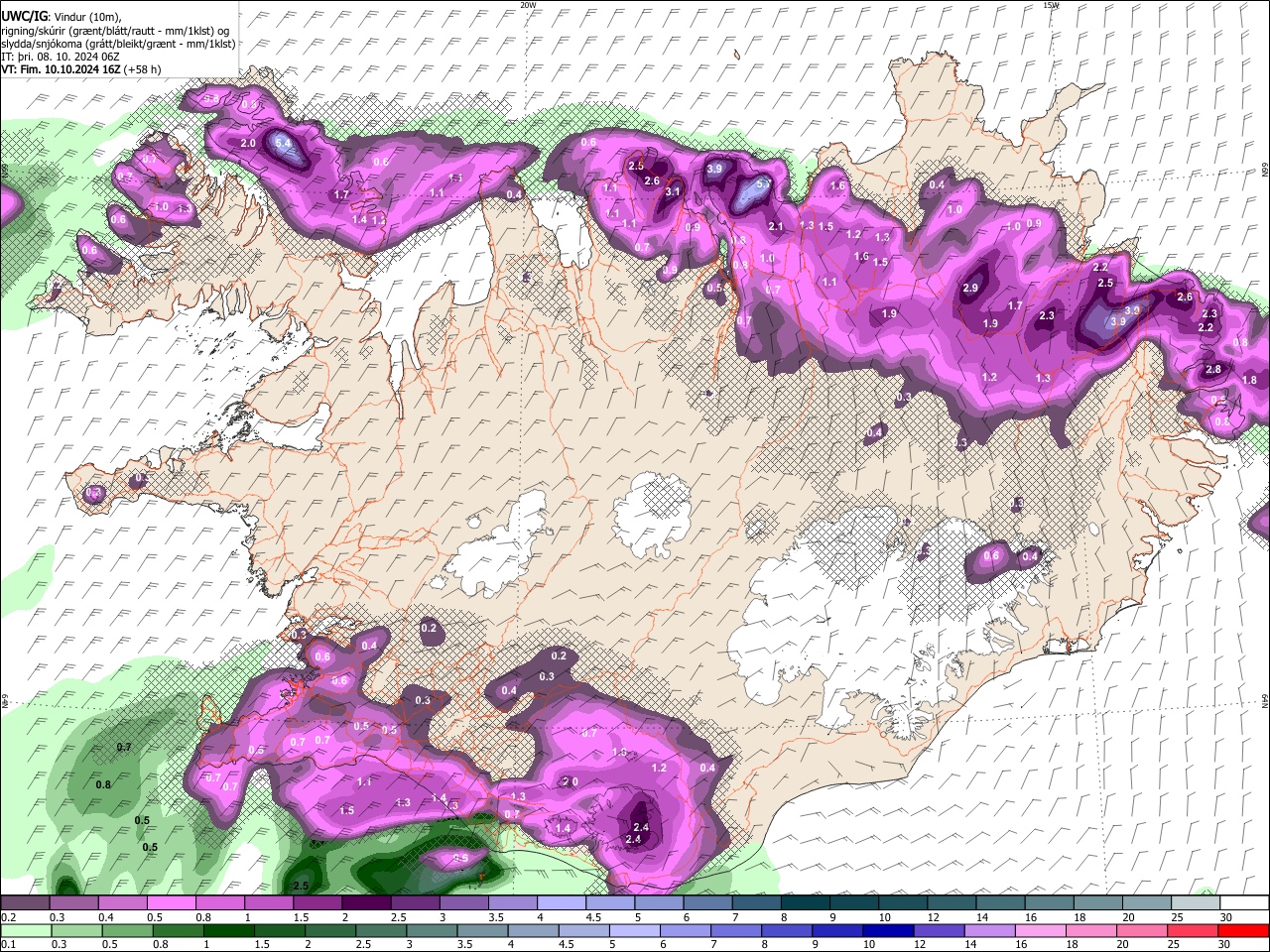Choose the darkest green 1 swatch, lower legend

231,930
